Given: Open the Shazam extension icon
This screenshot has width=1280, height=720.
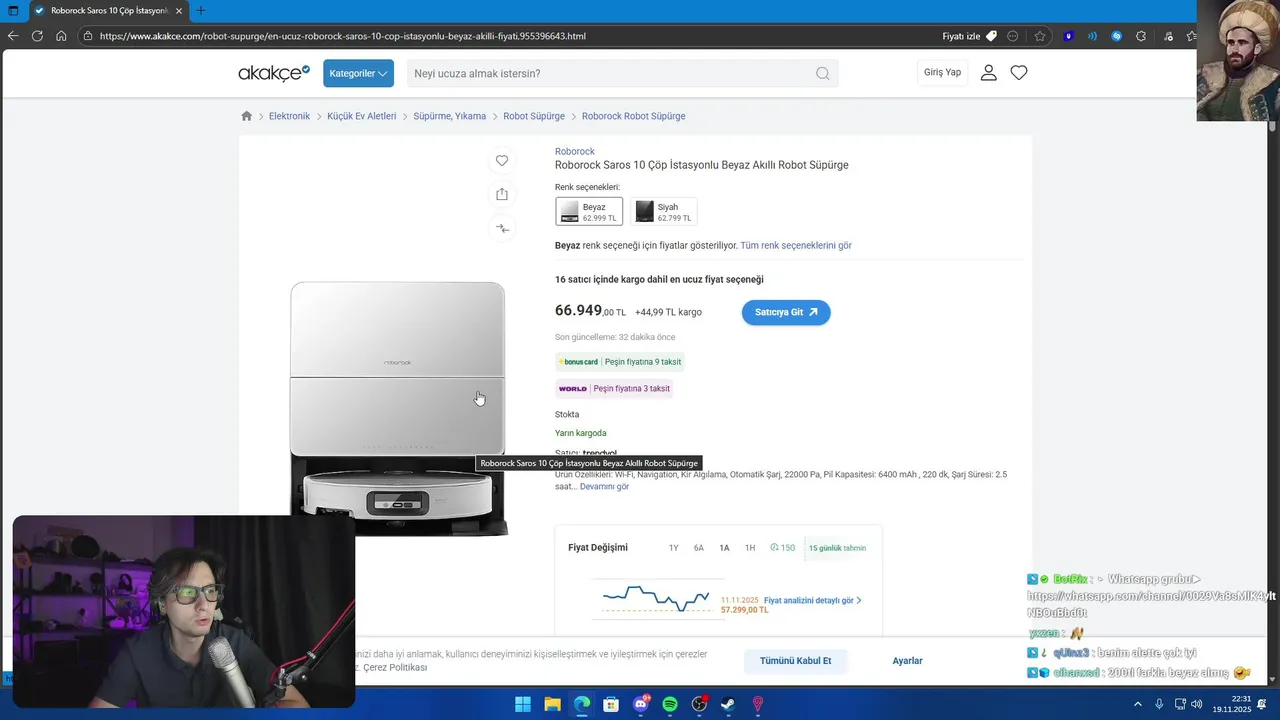Looking at the screenshot, I should point(1117,36).
